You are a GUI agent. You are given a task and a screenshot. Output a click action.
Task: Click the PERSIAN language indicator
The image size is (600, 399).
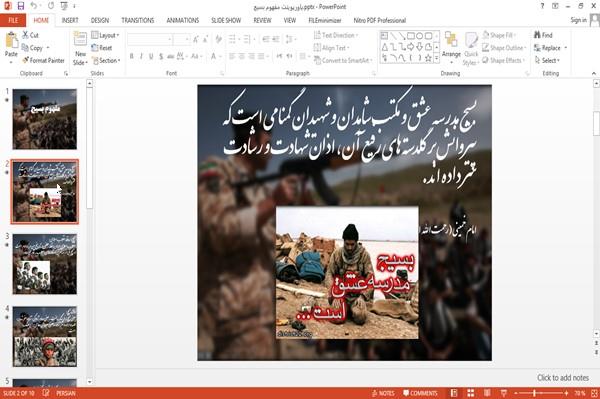pyautogui.click(x=66, y=393)
